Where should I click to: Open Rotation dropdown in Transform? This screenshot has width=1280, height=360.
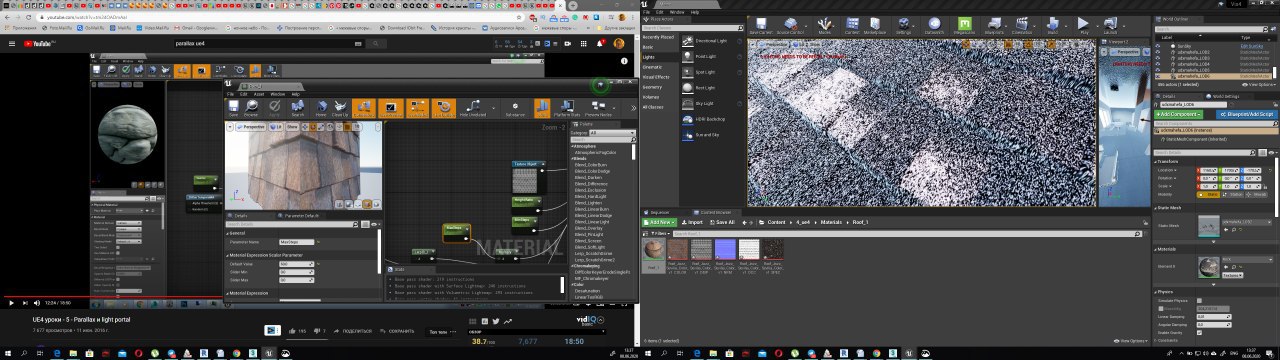click(1167, 178)
